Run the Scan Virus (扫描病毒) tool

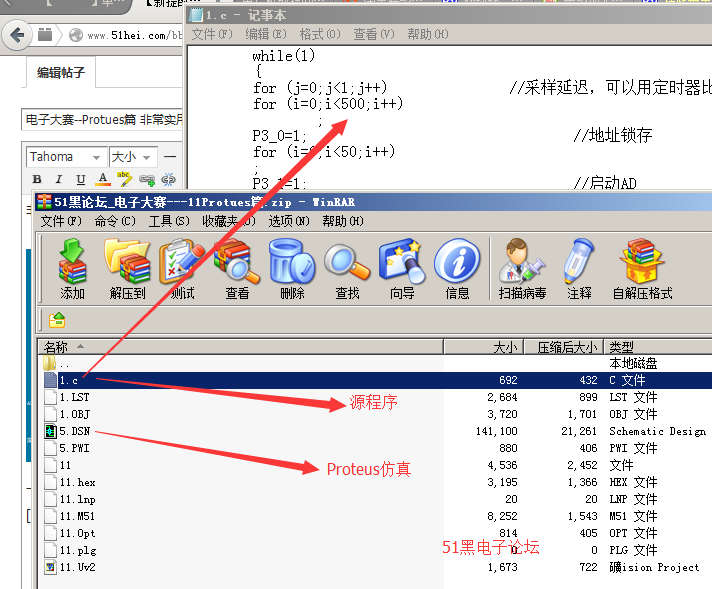pos(522,269)
